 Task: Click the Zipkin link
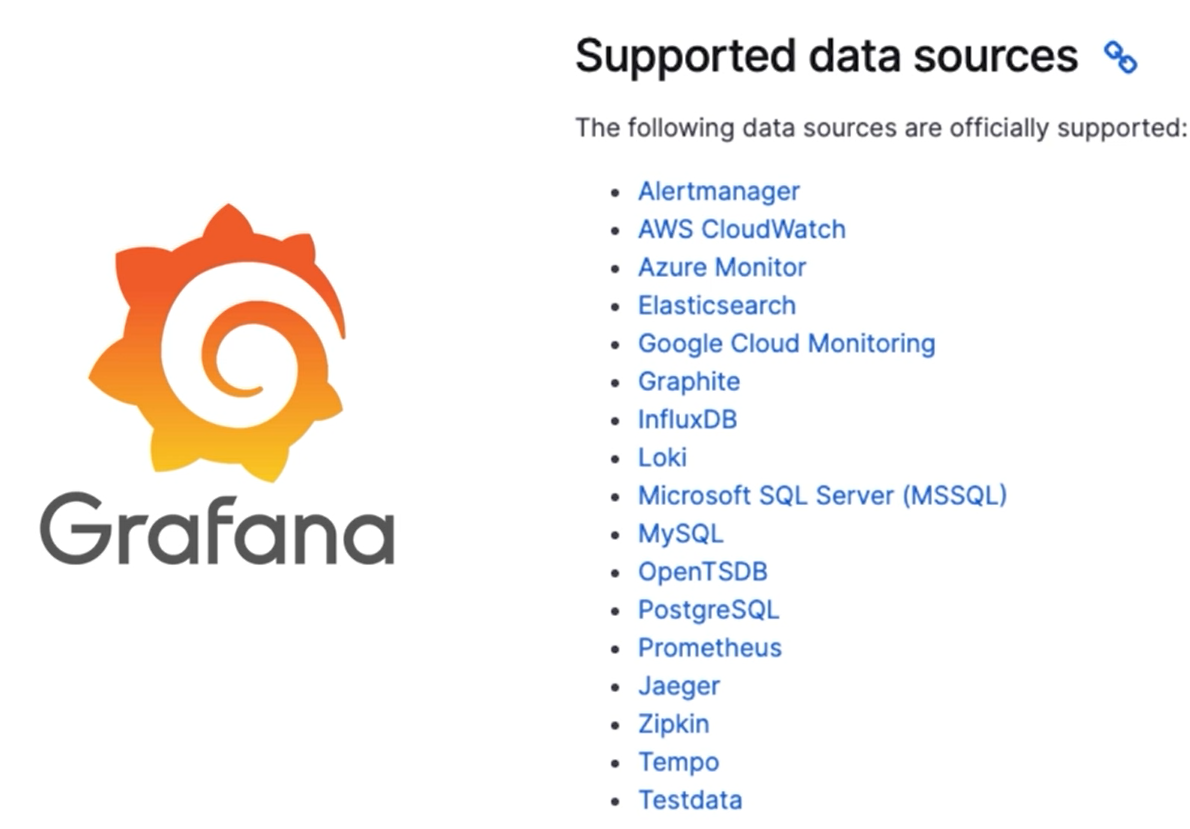(x=674, y=724)
